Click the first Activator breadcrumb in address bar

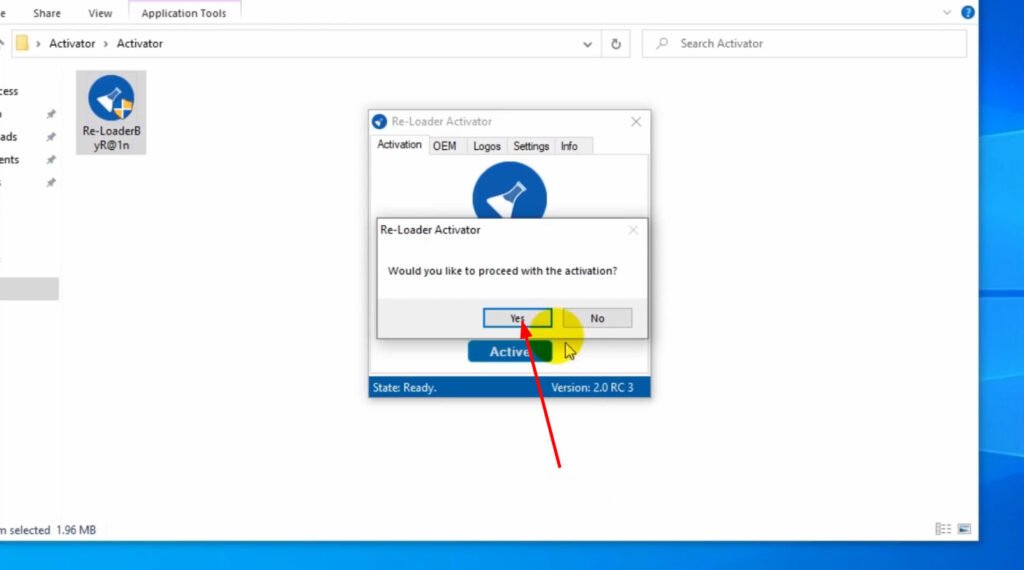[72, 44]
